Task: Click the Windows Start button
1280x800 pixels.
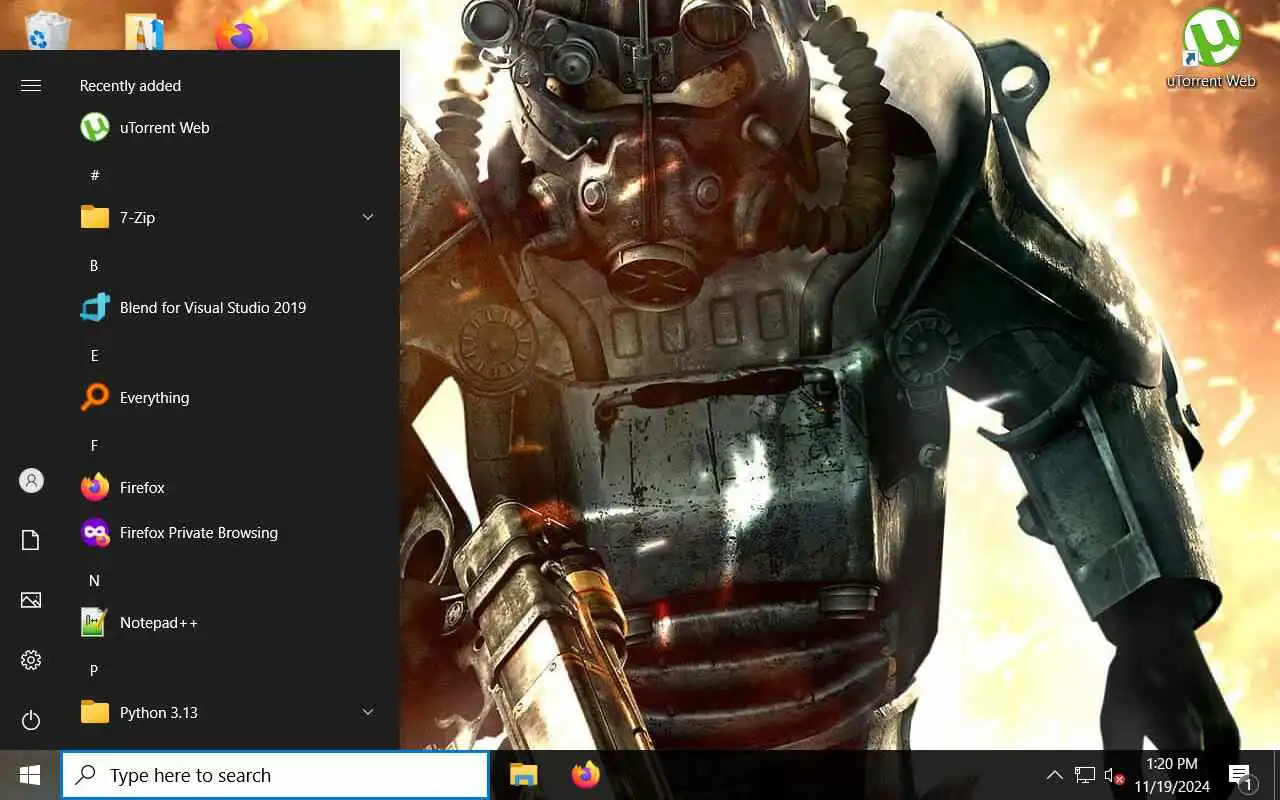Action: (x=29, y=775)
